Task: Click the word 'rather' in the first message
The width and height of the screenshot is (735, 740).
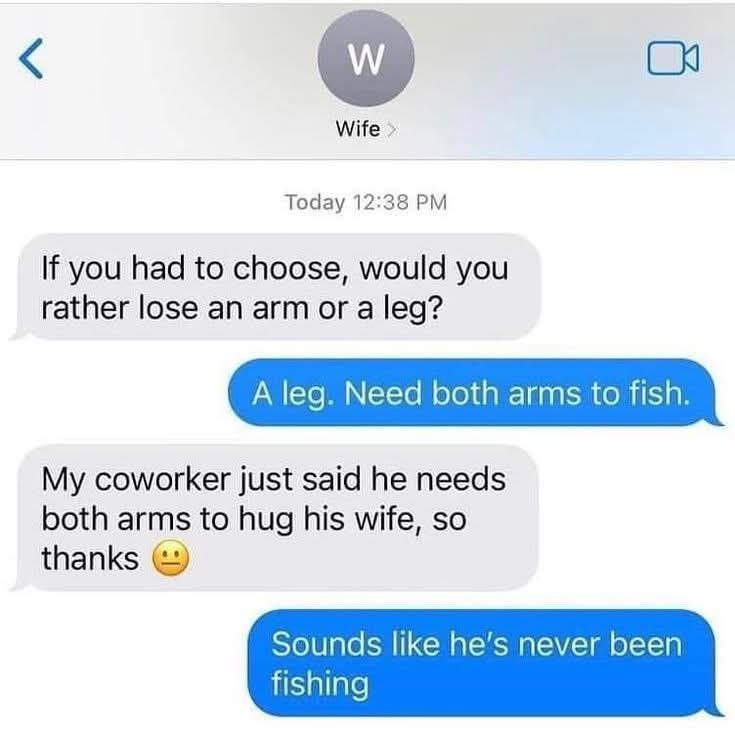Action: tap(84, 308)
